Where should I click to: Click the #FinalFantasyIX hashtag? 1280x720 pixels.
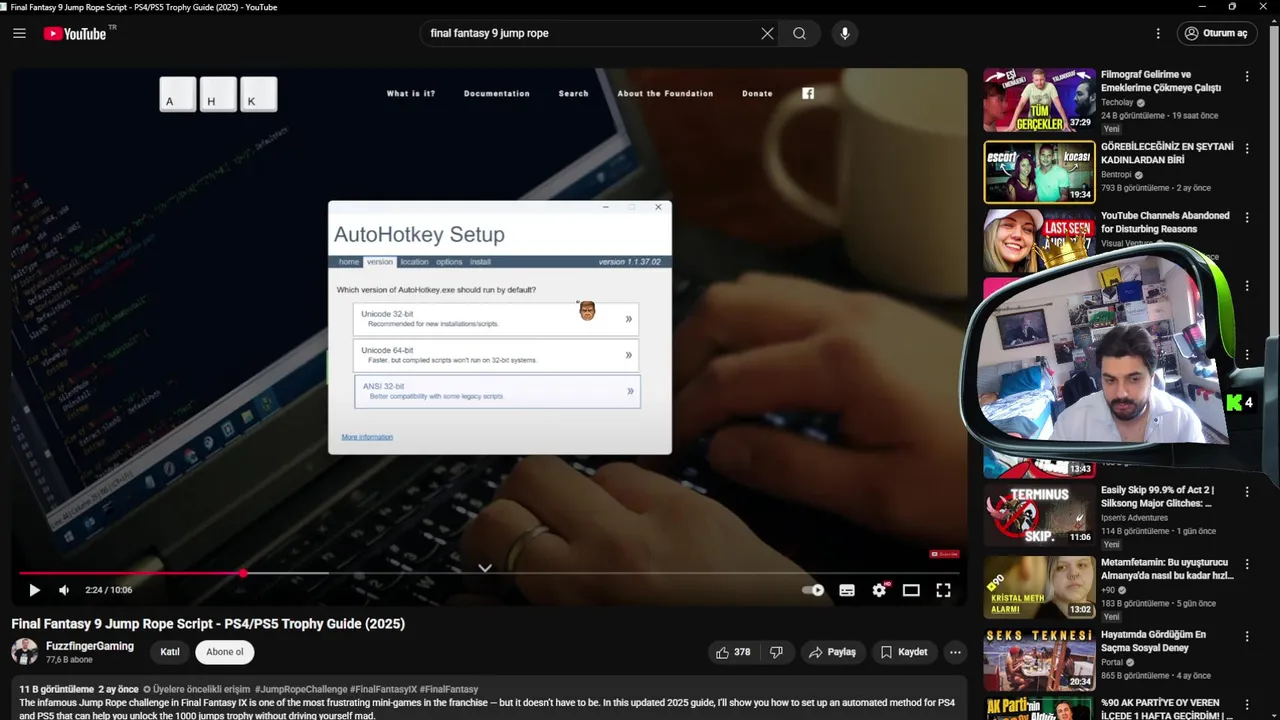pos(383,689)
